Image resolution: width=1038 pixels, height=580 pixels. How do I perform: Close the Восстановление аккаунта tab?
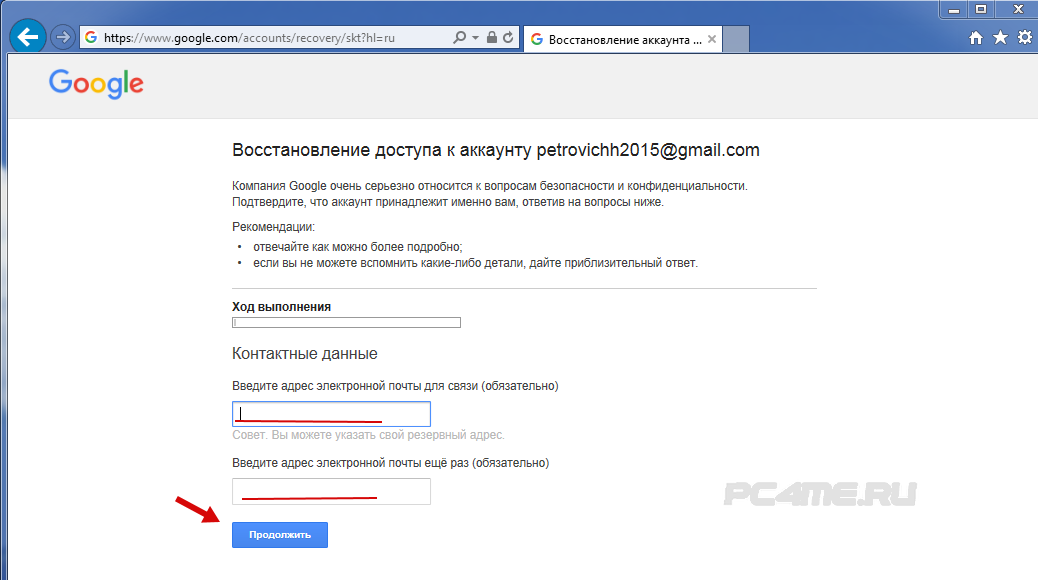[x=712, y=39]
